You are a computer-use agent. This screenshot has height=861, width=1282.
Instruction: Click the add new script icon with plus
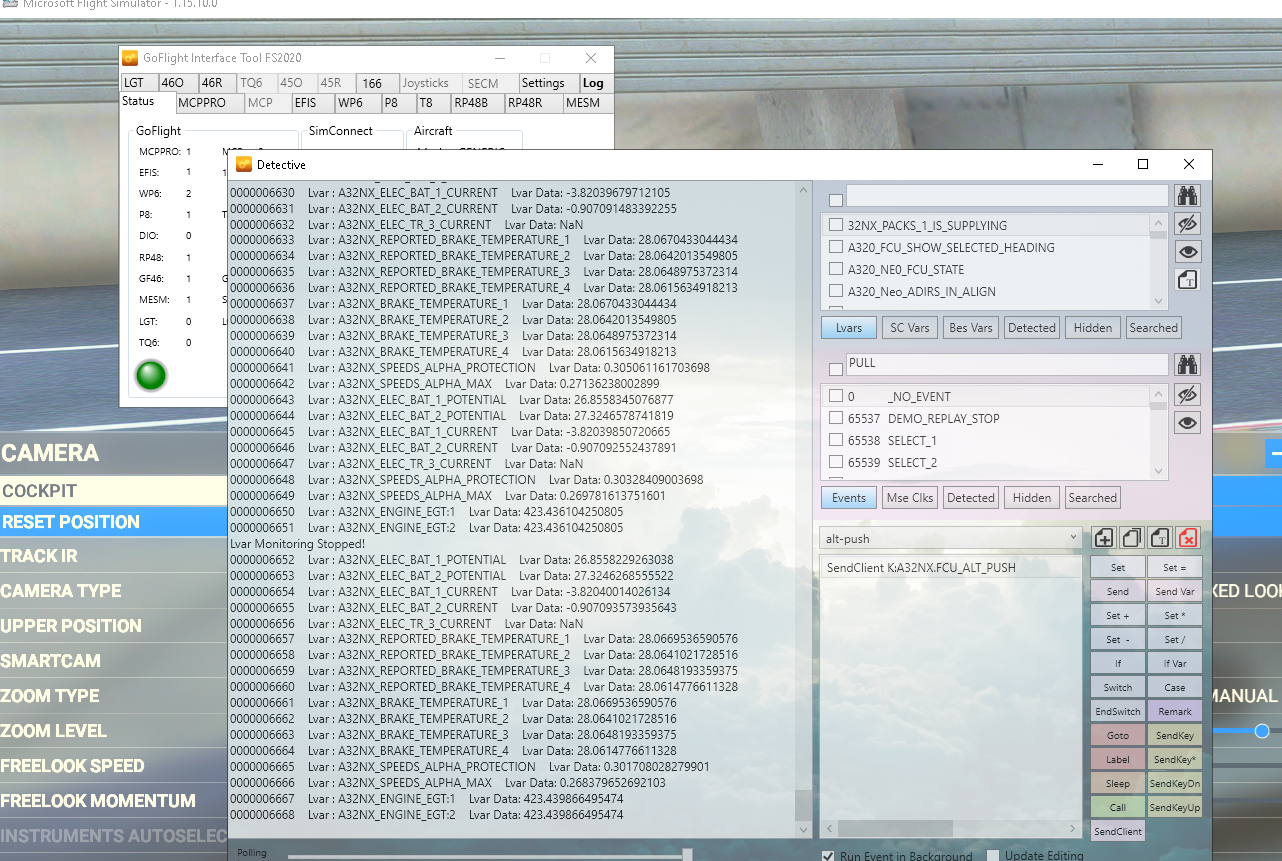click(x=1104, y=538)
